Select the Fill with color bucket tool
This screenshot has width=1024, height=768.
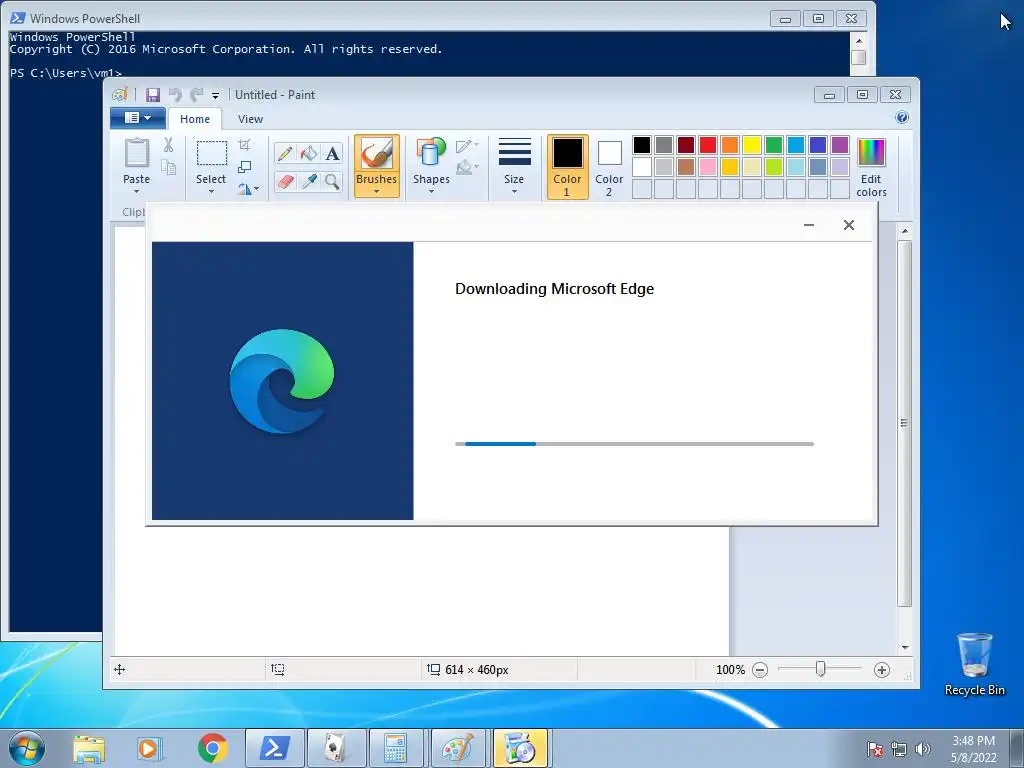[x=309, y=153]
